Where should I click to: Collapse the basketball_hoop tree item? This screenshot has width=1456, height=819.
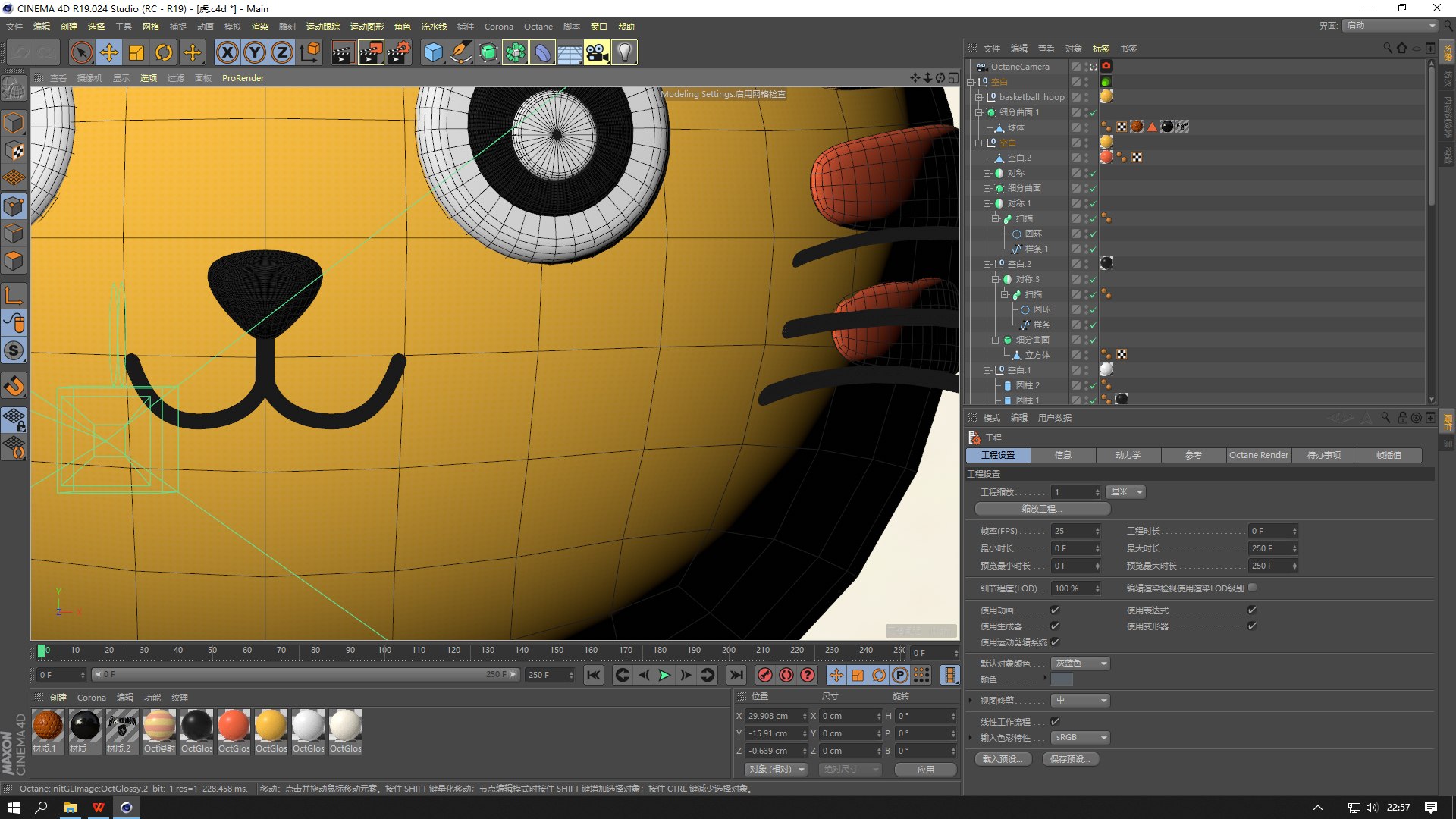pos(978,97)
